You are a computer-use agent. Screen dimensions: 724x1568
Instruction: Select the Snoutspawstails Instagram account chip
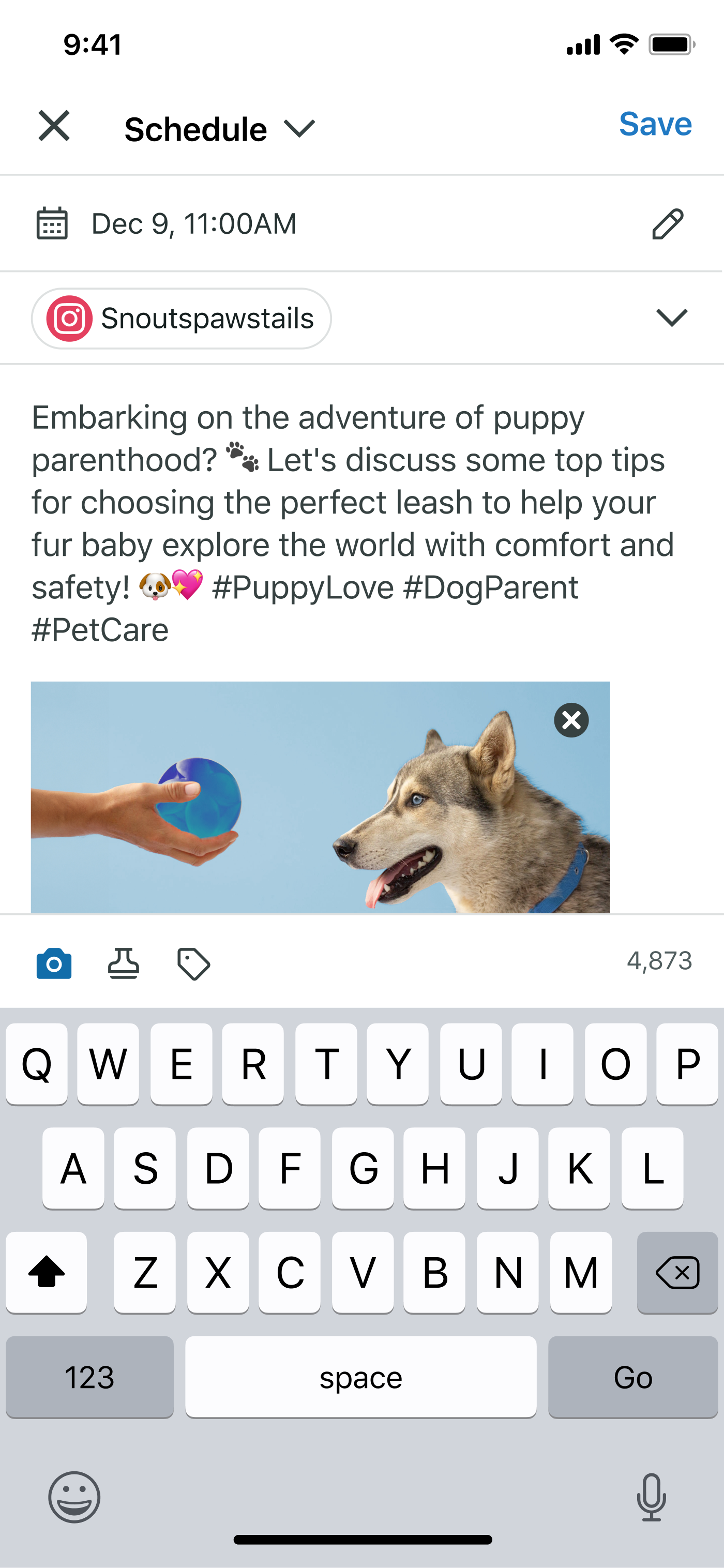[182, 319]
